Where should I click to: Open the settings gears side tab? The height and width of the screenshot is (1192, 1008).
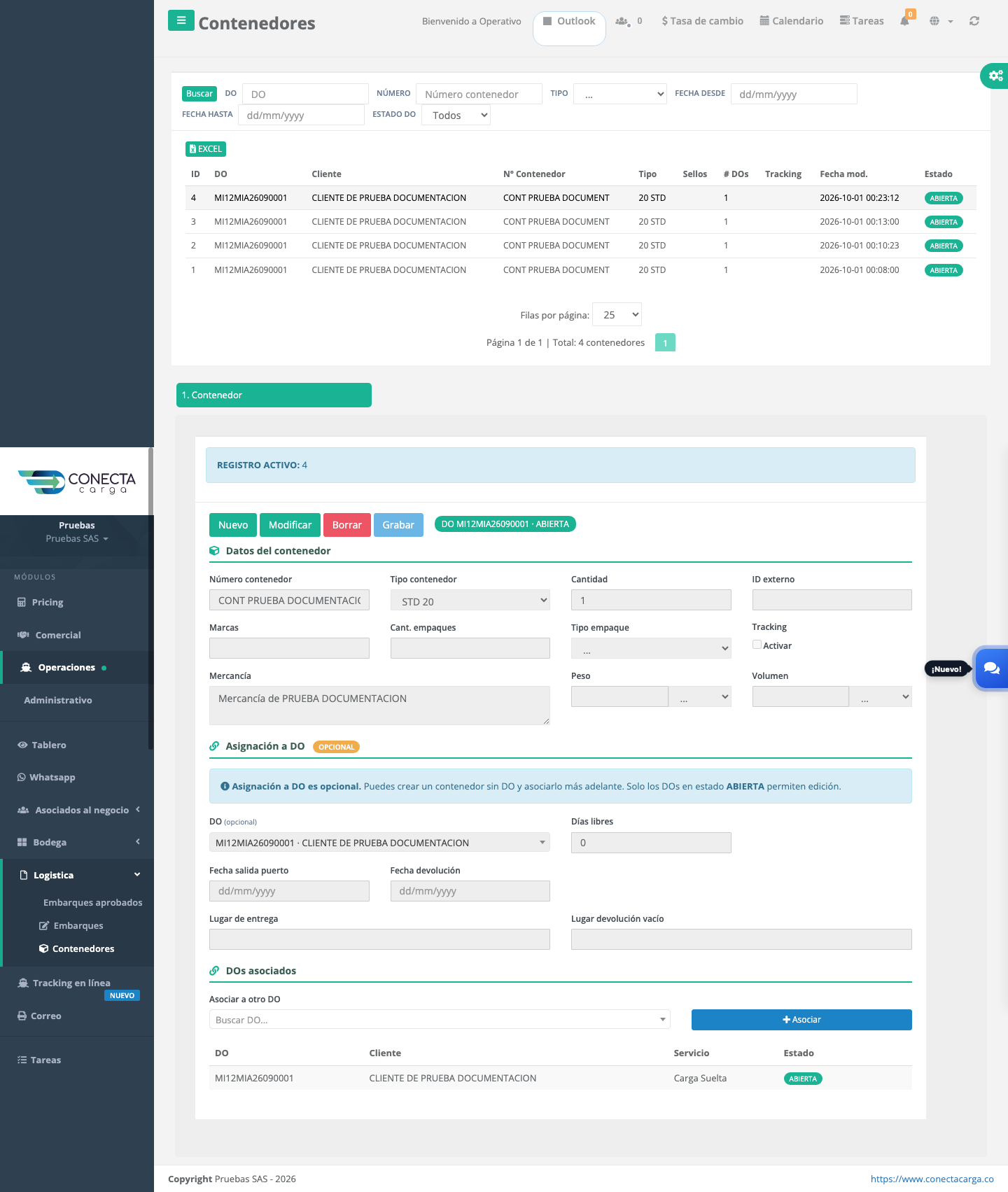[995, 76]
